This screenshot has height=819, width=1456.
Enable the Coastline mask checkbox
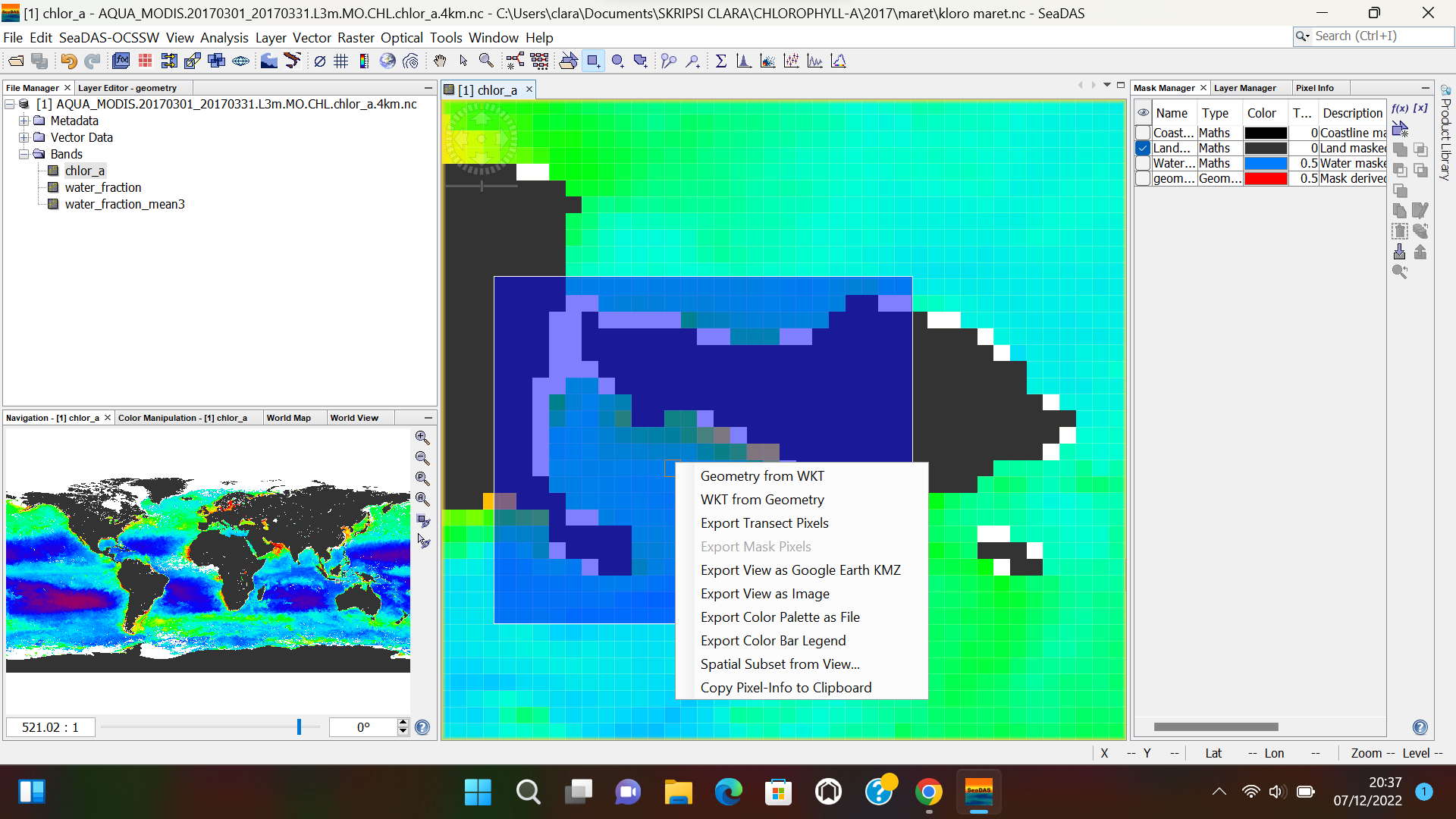click(1143, 133)
